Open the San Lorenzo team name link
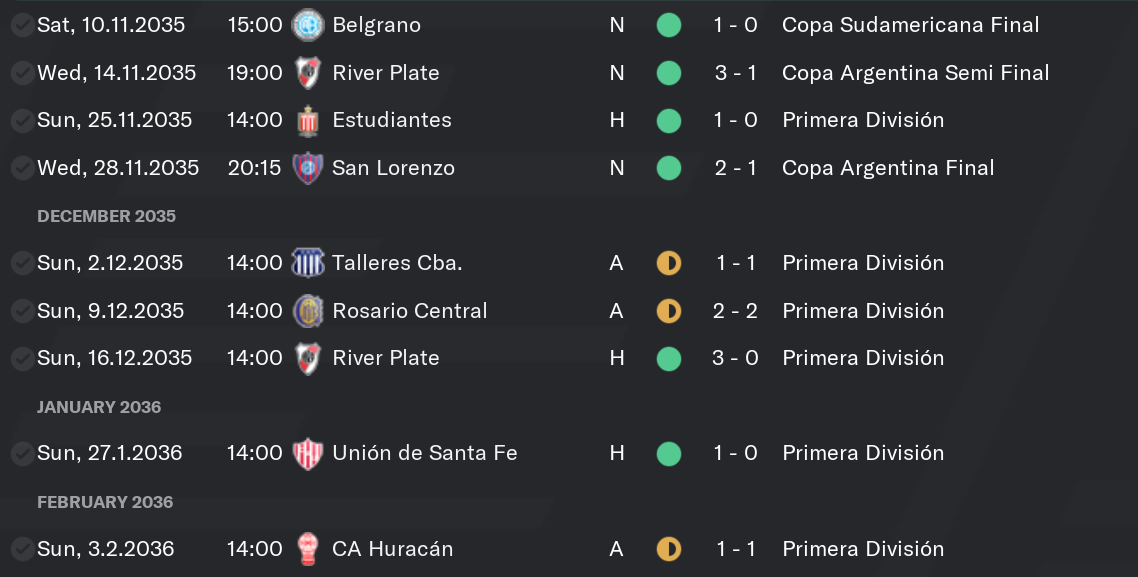The height and width of the screenshot is (577, 1138). 393,168
